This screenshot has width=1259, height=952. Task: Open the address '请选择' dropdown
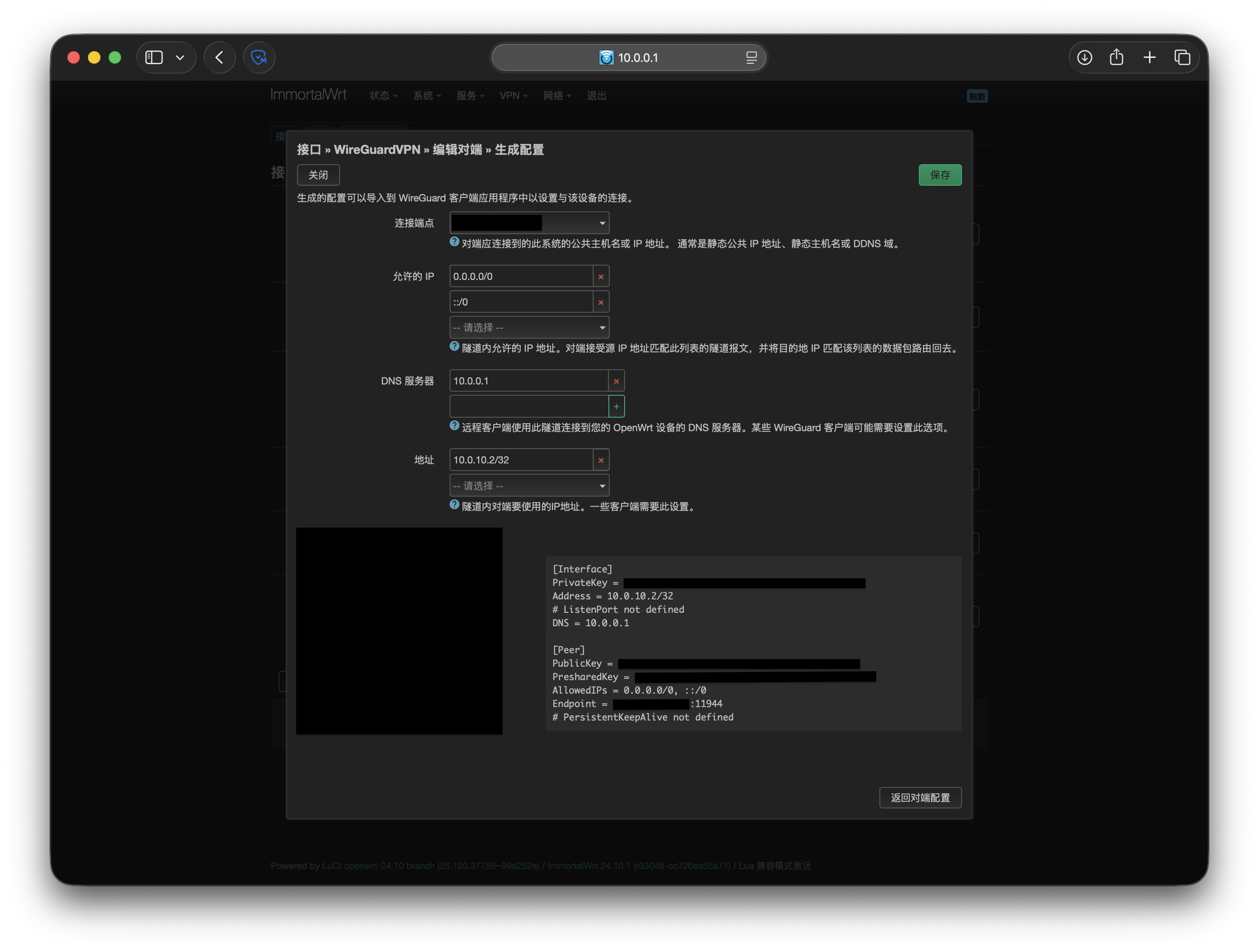point(529,486)
